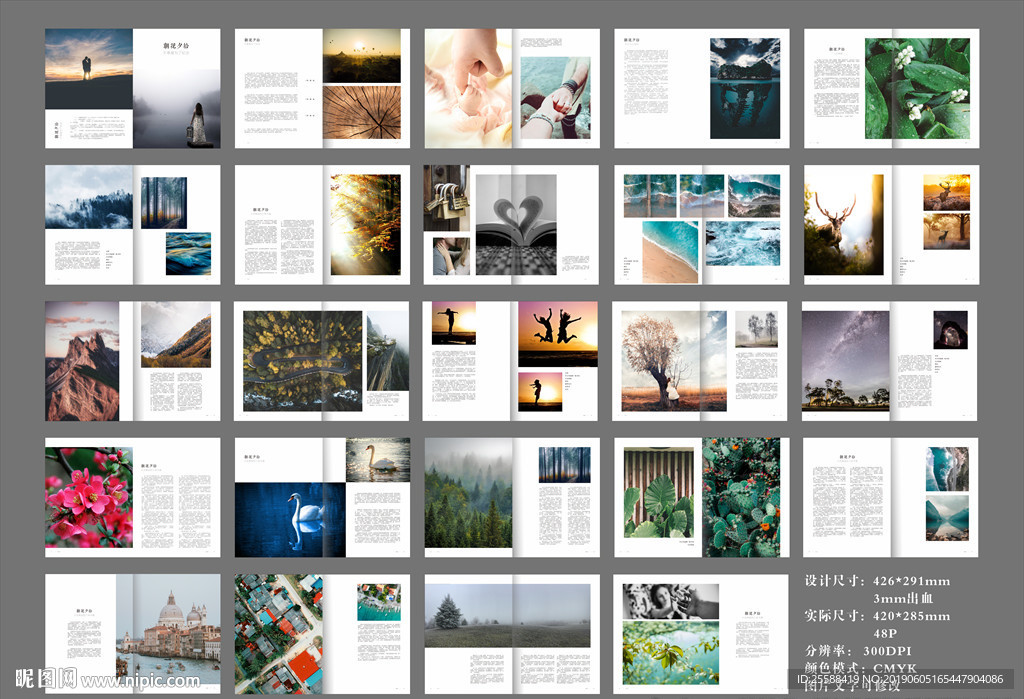Select the lily of the valley photo
Image resolution: width=1024 pixels, height=699 pixels.
point(918,88)
